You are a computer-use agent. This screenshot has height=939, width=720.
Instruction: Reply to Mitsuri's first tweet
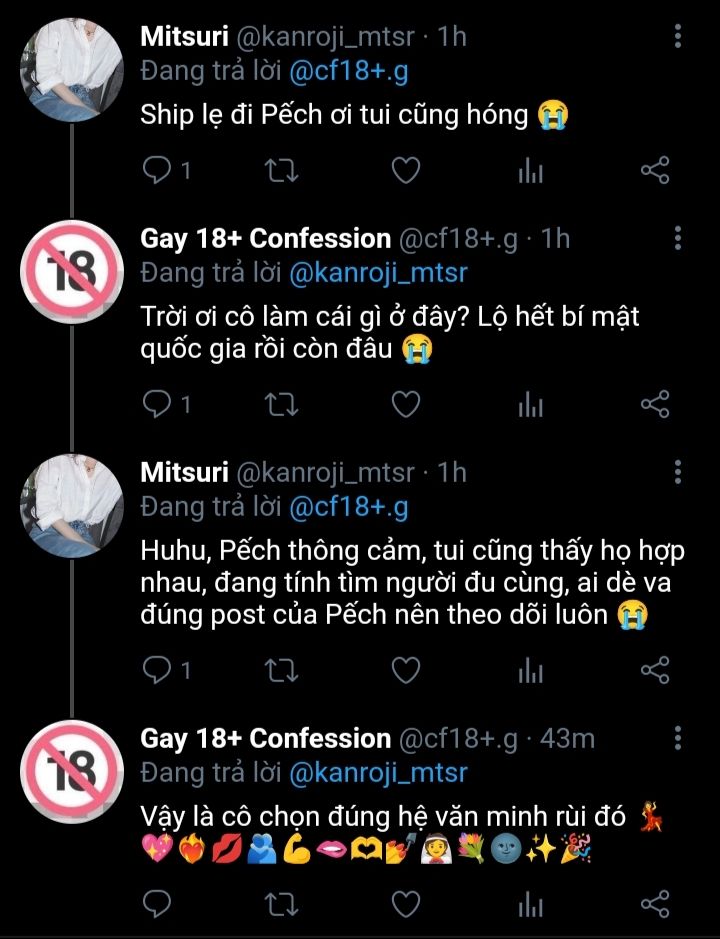click(157, 171)
